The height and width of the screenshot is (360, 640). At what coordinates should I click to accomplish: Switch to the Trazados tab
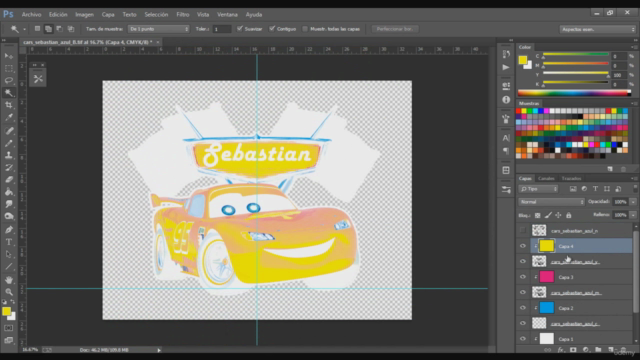coord(571,178)
